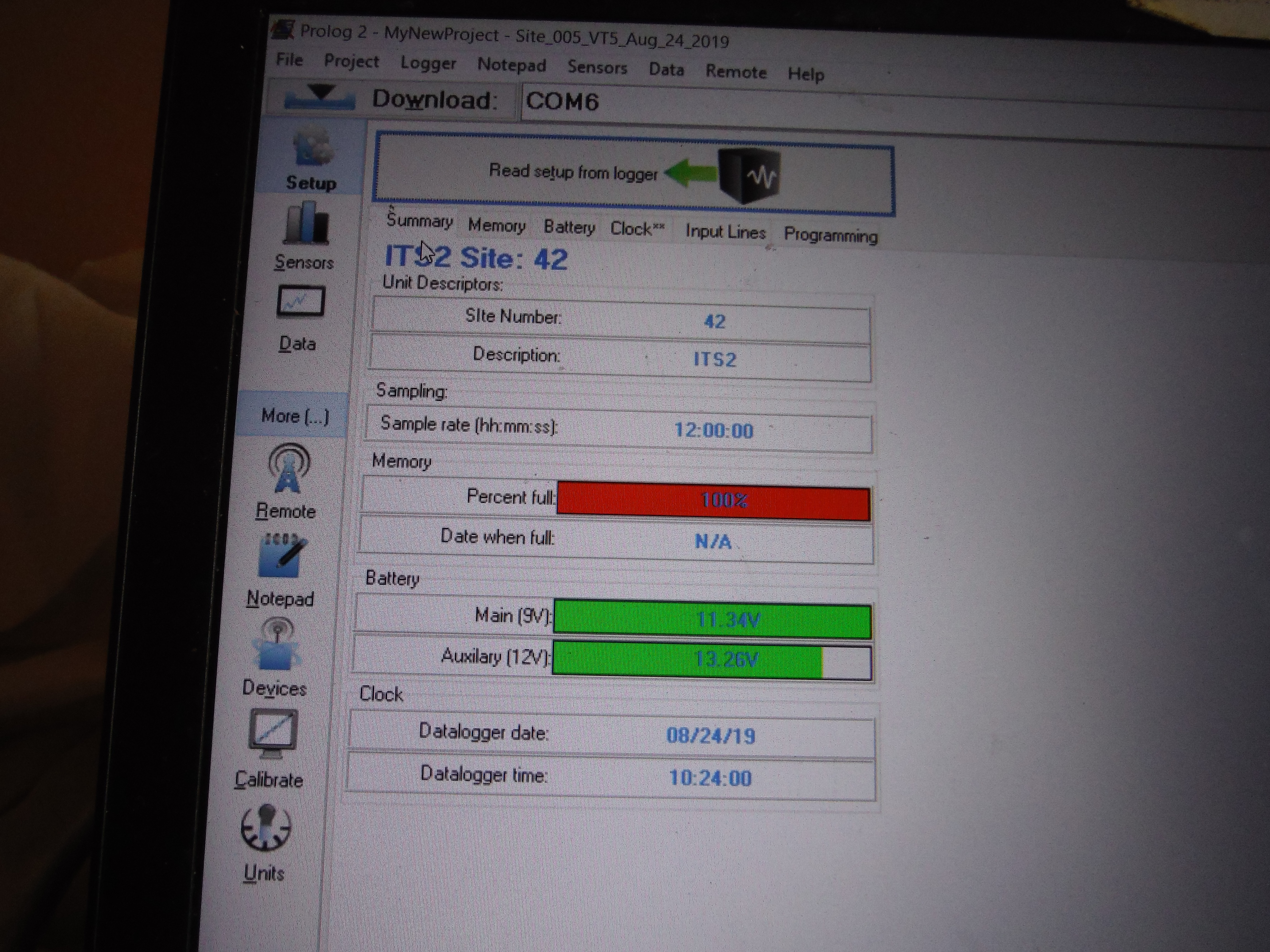Viewport: 1270px width, 952px height.
Task: Click the Download arrow icon
Action: click(x=320, y=97)
